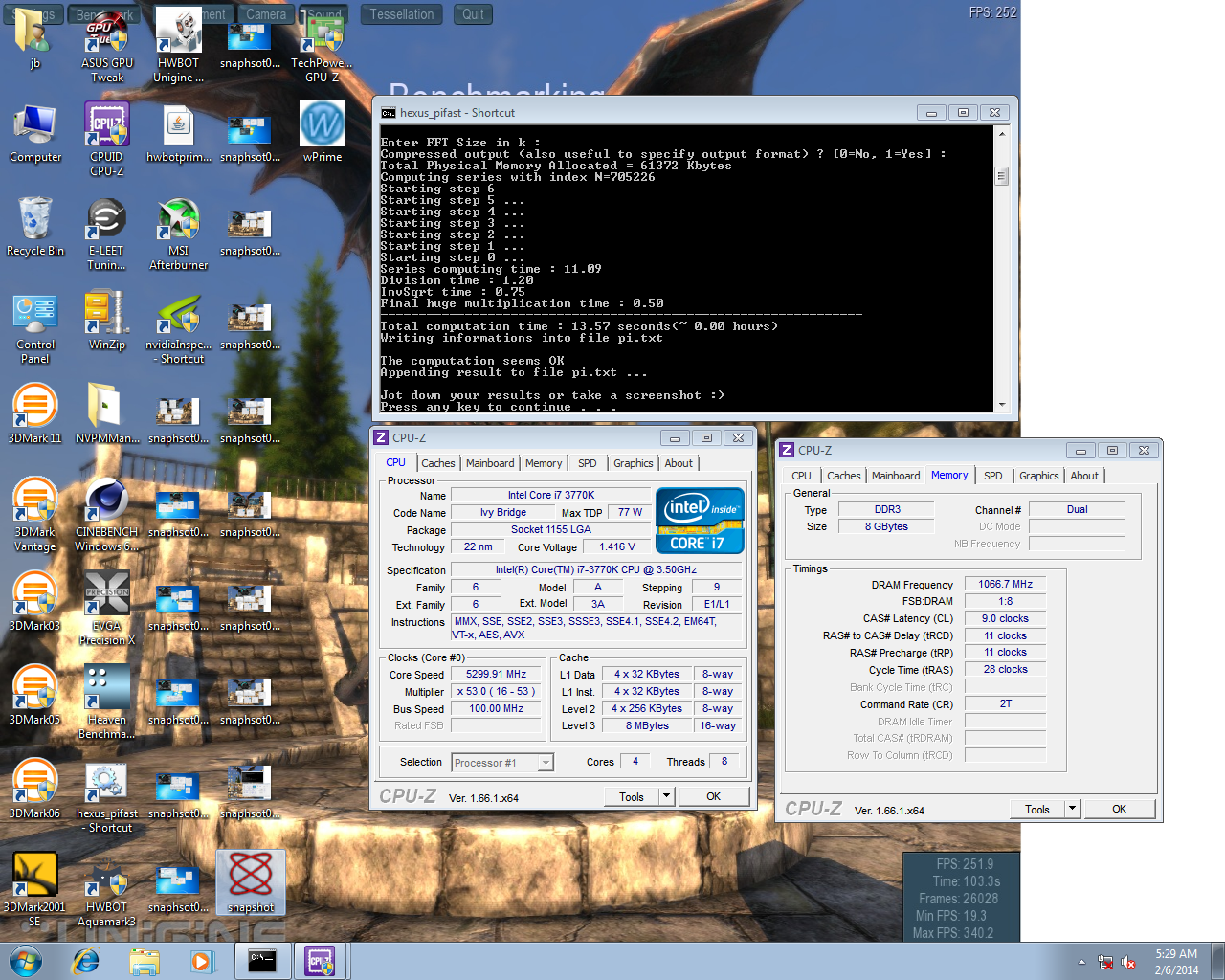Select the 3DMark 11 desktop icon
Viewport: 1225px width, 980px height.
click(35, 414)
